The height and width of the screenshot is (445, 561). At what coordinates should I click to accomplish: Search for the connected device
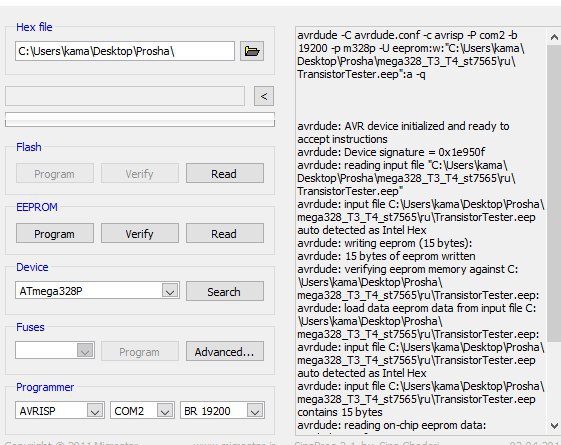pos(225,291)
